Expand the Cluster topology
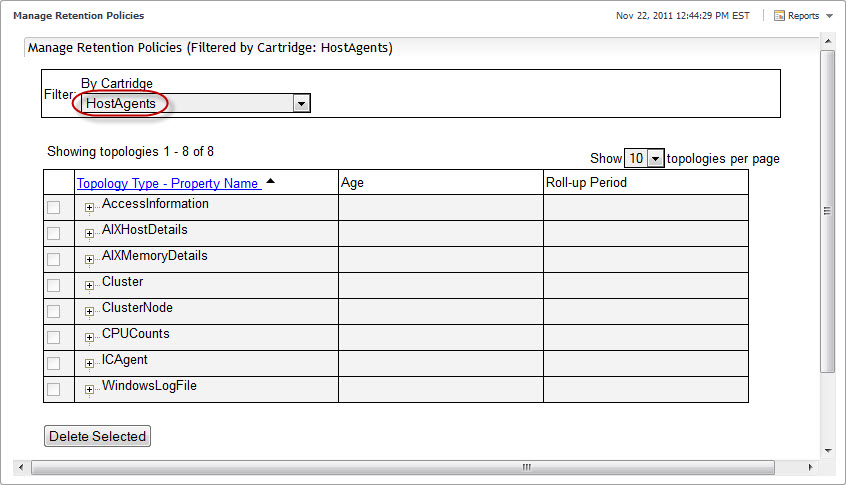 pos(89,286)
